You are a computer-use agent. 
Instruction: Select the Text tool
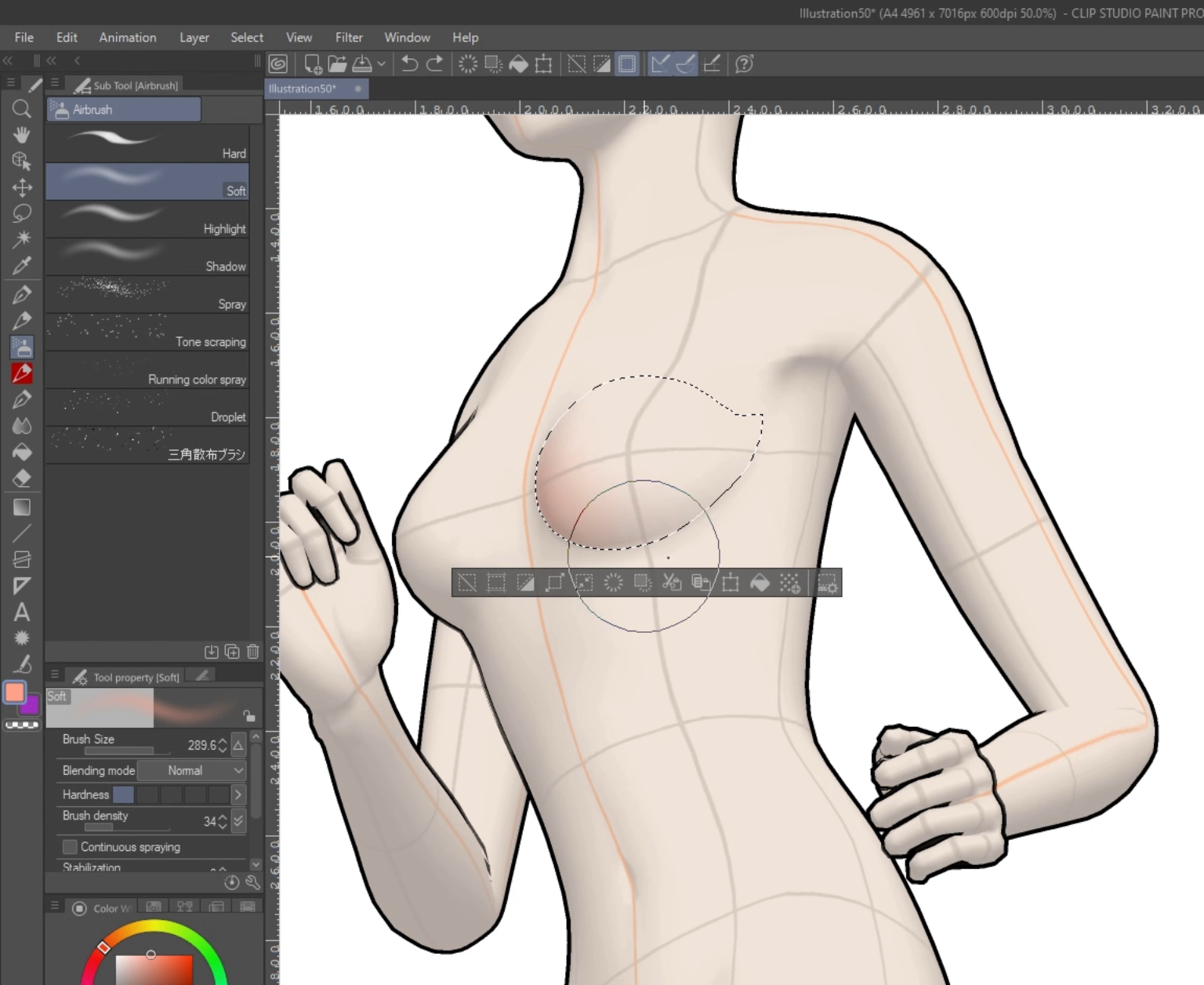[21, 612]
